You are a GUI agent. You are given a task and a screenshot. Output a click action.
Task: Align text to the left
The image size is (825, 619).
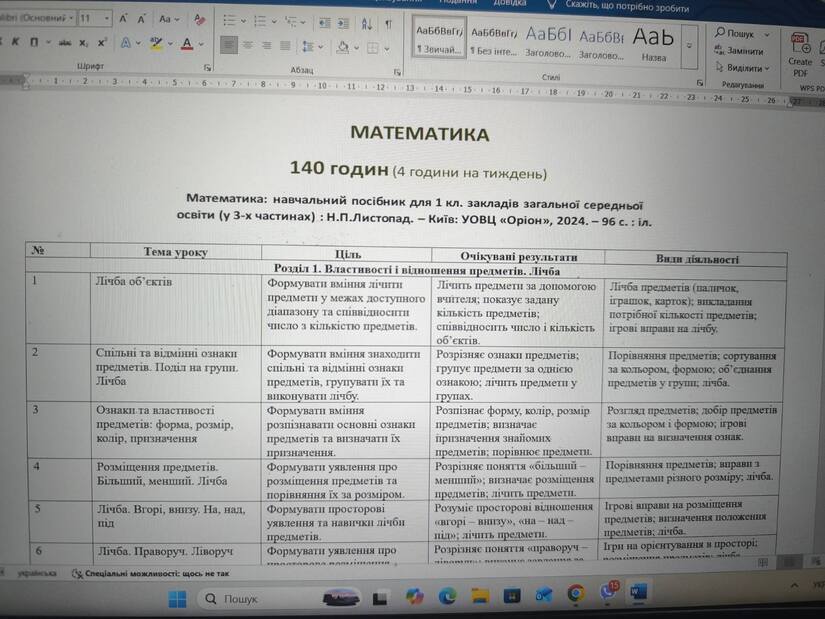228,45
